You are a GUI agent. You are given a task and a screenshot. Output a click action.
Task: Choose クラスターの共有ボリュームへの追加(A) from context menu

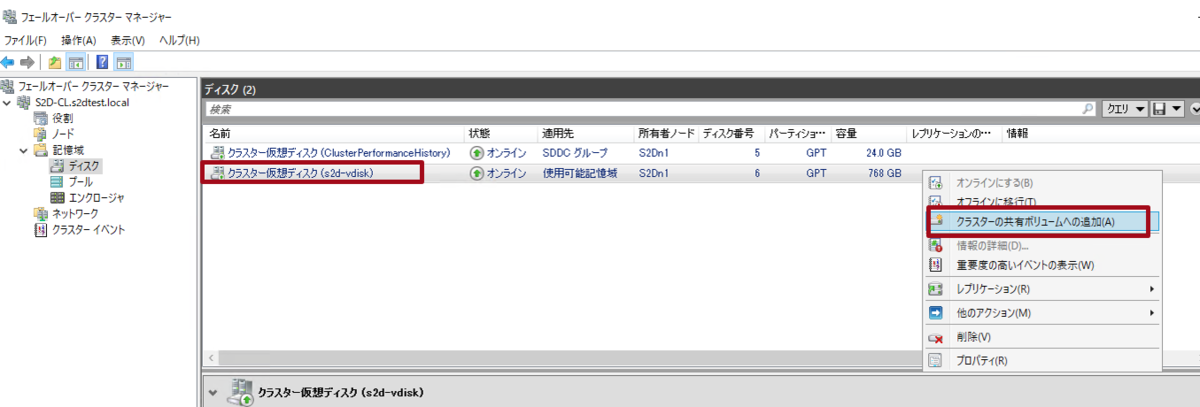pyautogui.click(x=1040, y=221)
